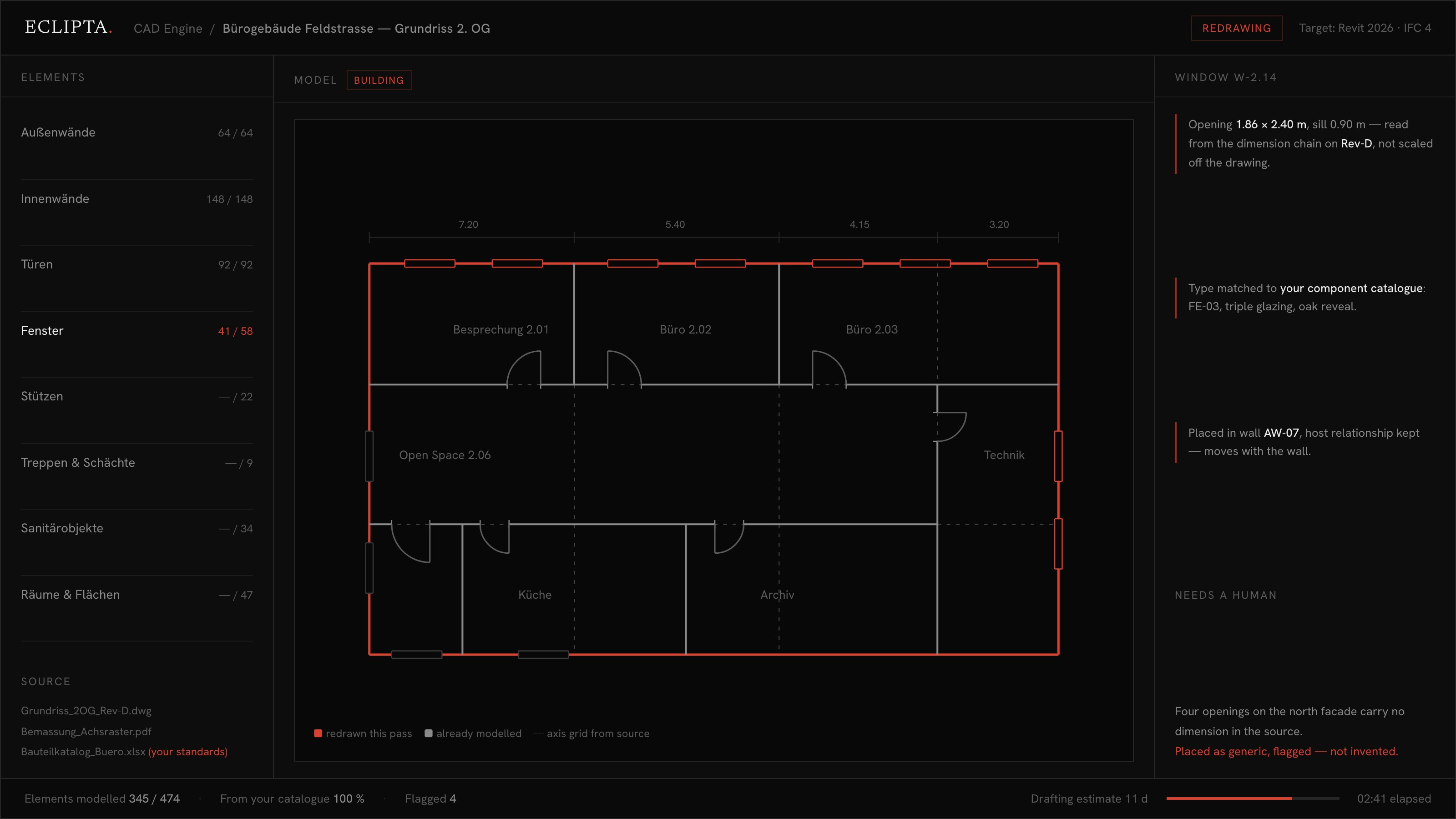This screenshot has height=819, width=1456.
Task: Click From your catalogue 100 % status
Action: click(292, 799)
